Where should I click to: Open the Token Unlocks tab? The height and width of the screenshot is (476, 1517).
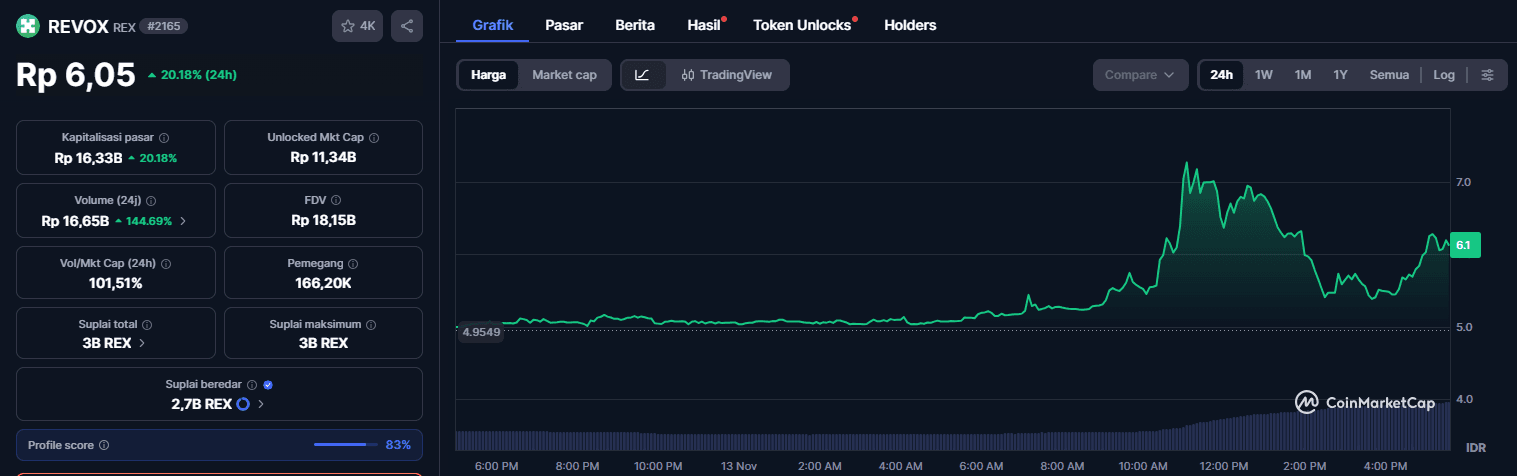tap(802, 25)
